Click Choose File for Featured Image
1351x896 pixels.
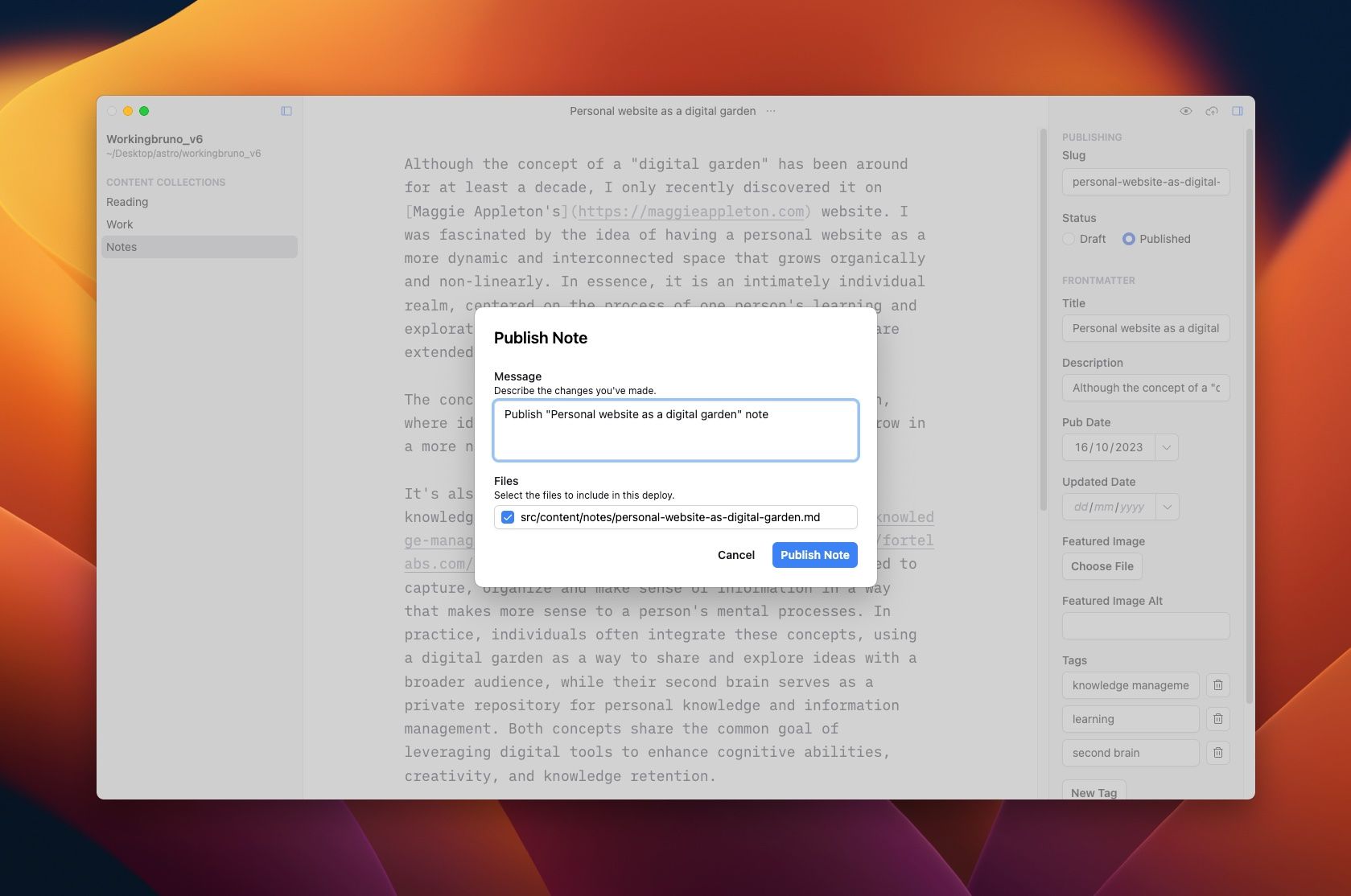tap(1102, 566)
